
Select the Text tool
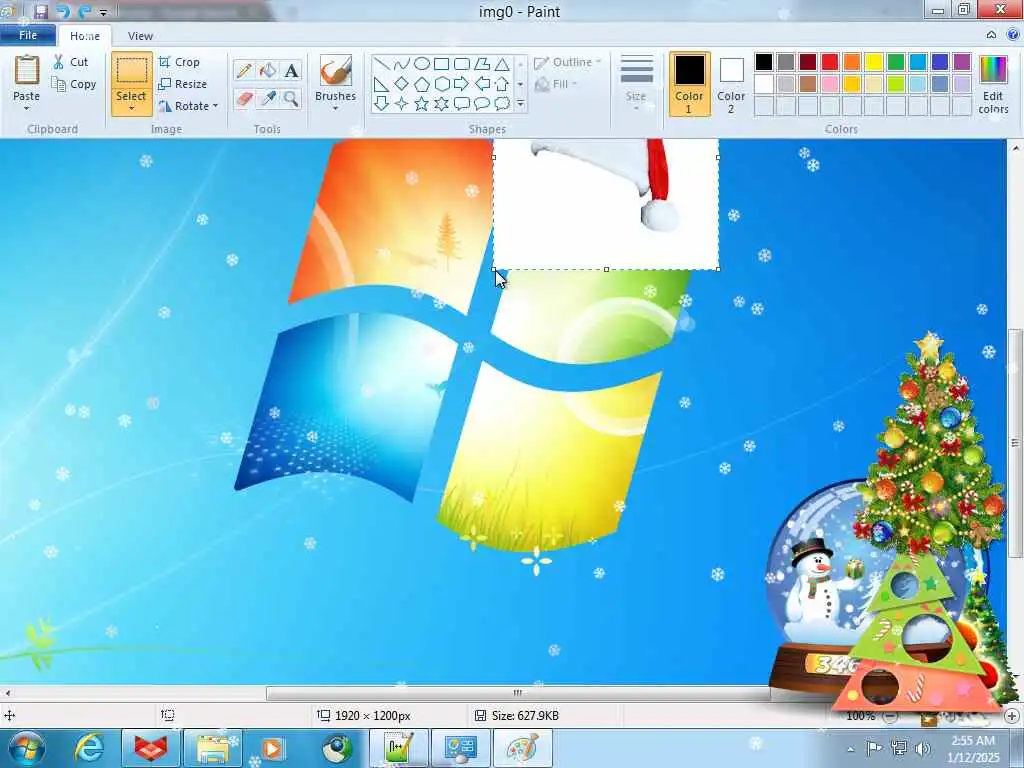[x=291, y=71]
